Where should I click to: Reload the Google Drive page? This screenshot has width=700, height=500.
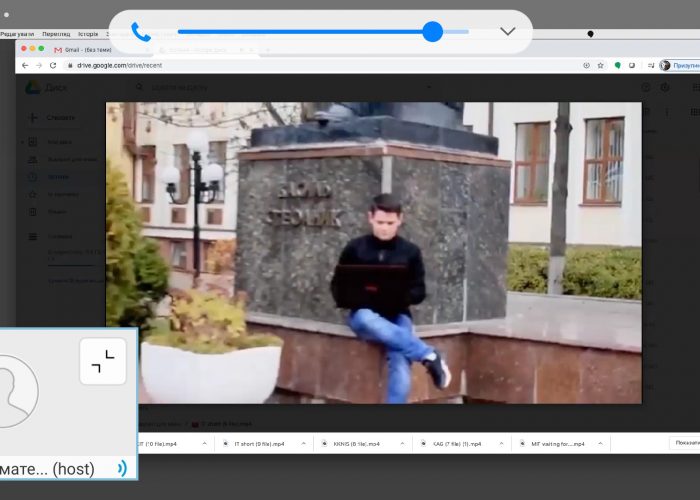(53, 65)
